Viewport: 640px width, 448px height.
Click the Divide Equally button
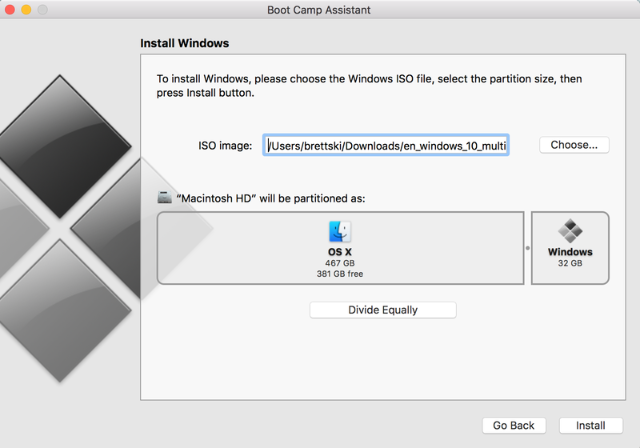383,310
